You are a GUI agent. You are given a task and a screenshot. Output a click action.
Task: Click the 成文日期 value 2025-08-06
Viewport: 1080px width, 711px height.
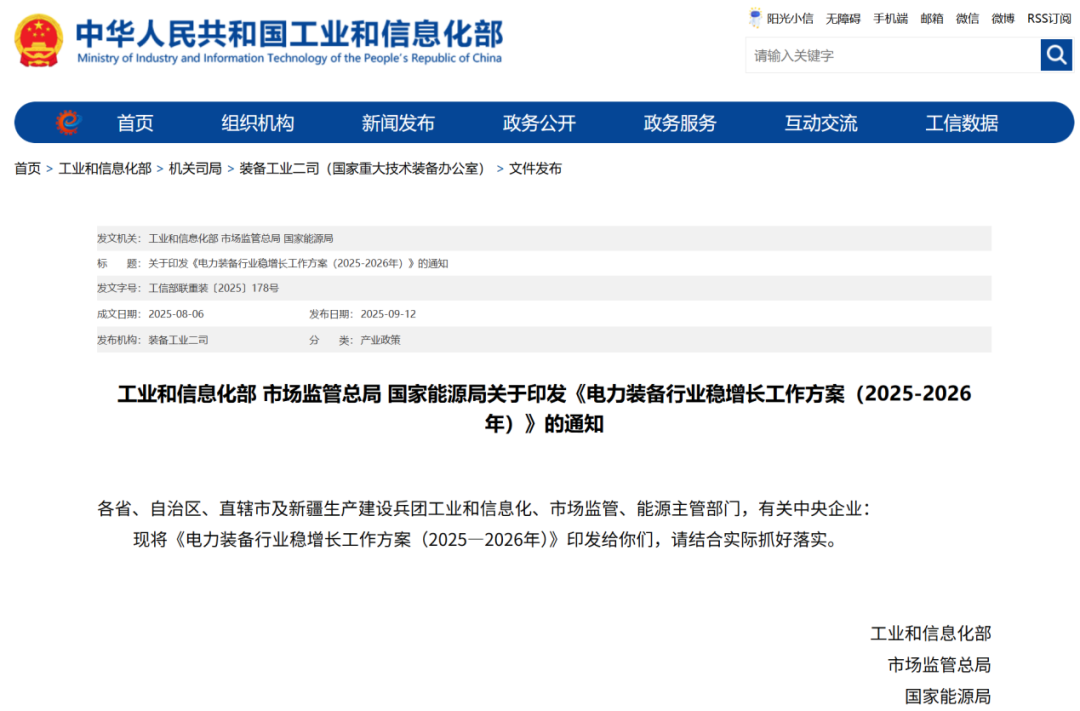(x=176, y=314)
